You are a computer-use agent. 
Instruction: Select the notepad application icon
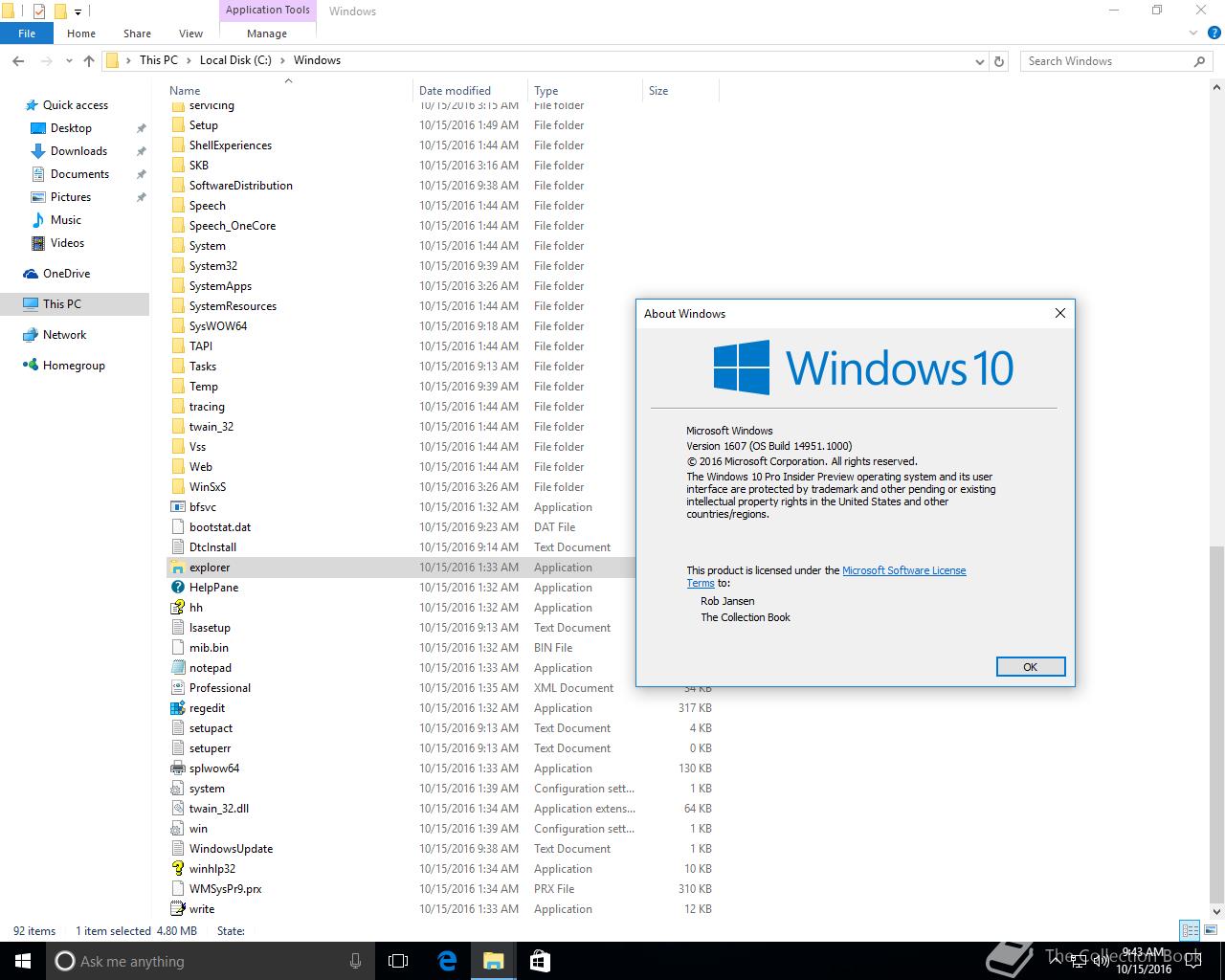point(177,668)
